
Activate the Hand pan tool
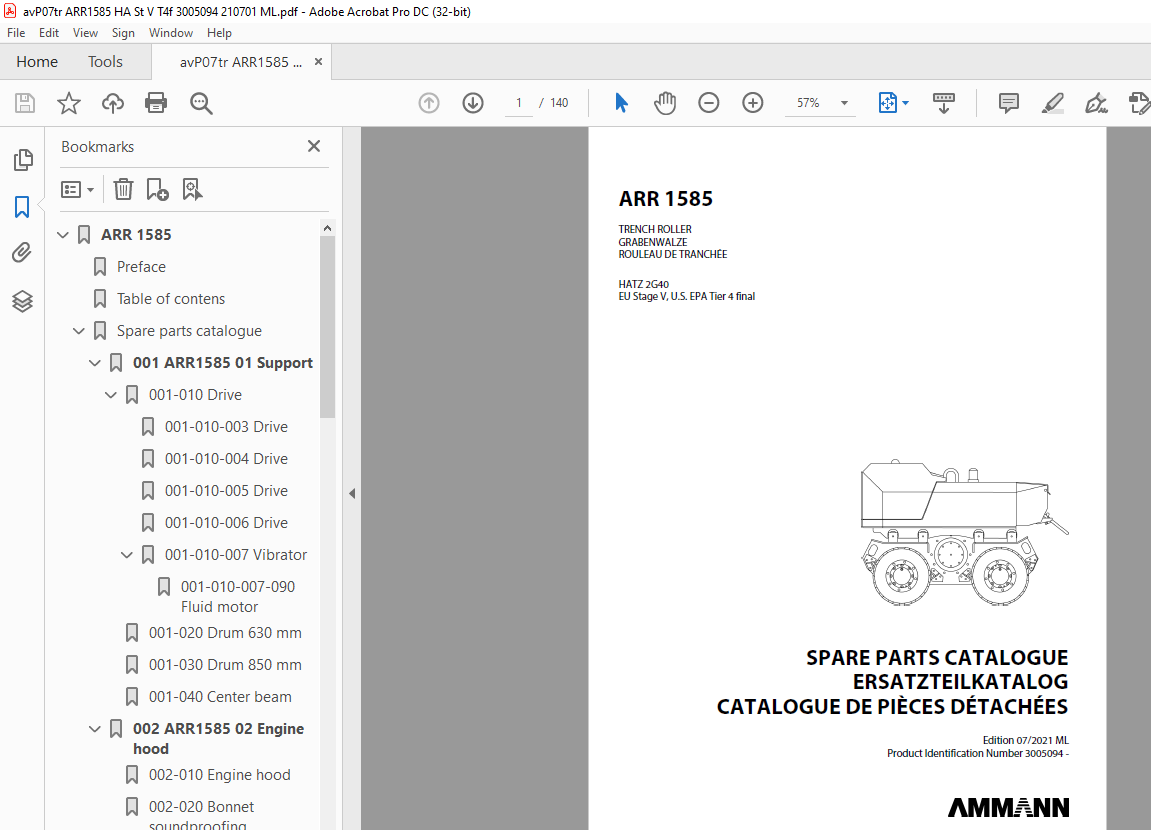[x=665, y=103]
